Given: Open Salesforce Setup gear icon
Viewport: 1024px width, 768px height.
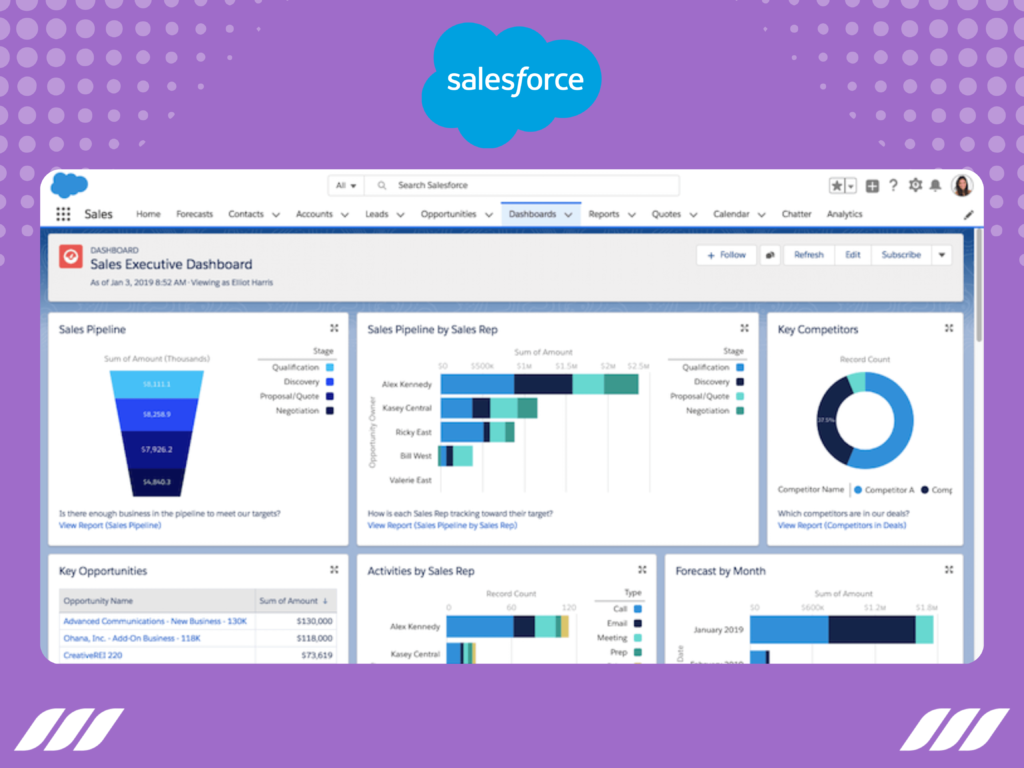Looking at the screenshot, I should point(915,185).
